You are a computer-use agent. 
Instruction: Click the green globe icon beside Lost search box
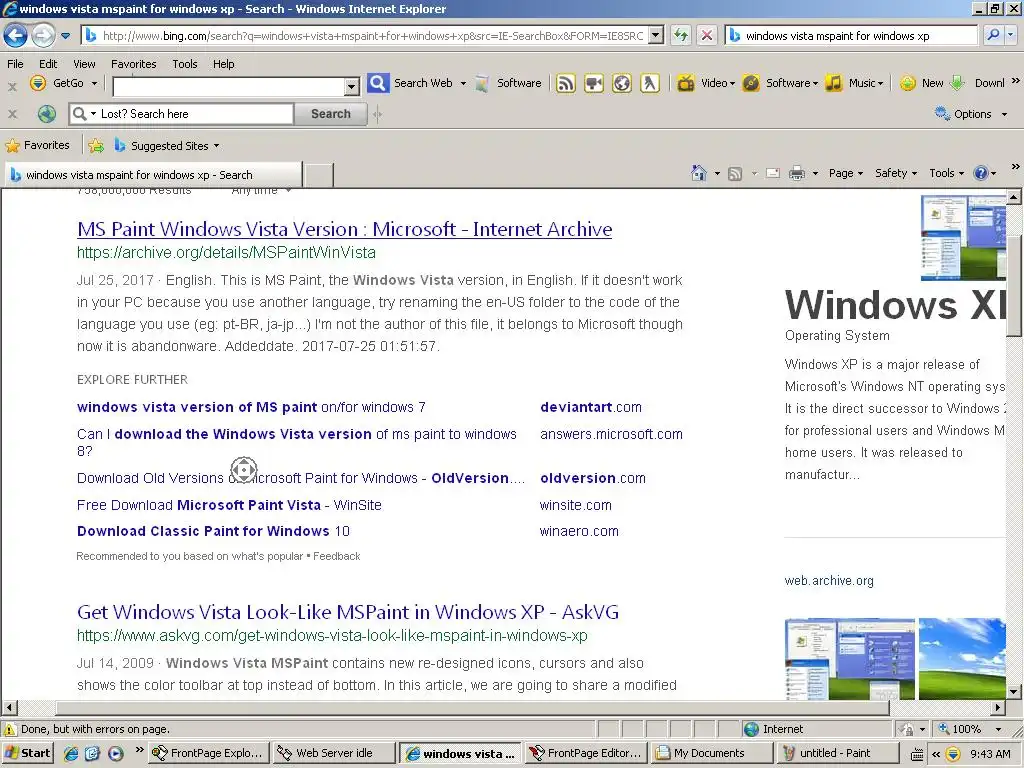(46, 114)
